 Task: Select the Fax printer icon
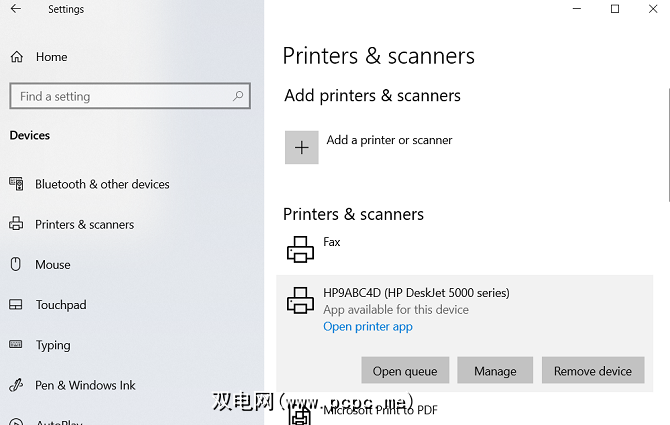click(300, 248)
